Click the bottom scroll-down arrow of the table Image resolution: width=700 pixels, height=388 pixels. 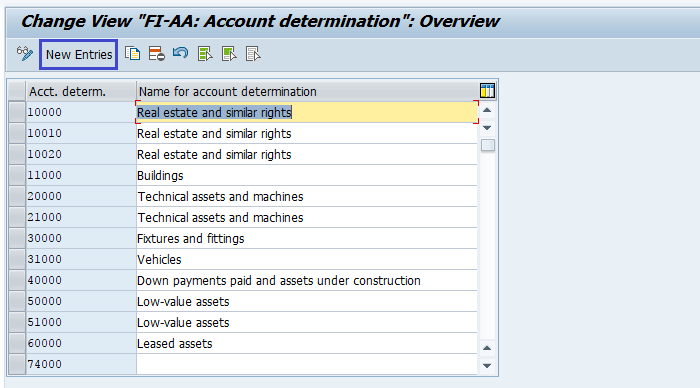[x=487, y=366]
